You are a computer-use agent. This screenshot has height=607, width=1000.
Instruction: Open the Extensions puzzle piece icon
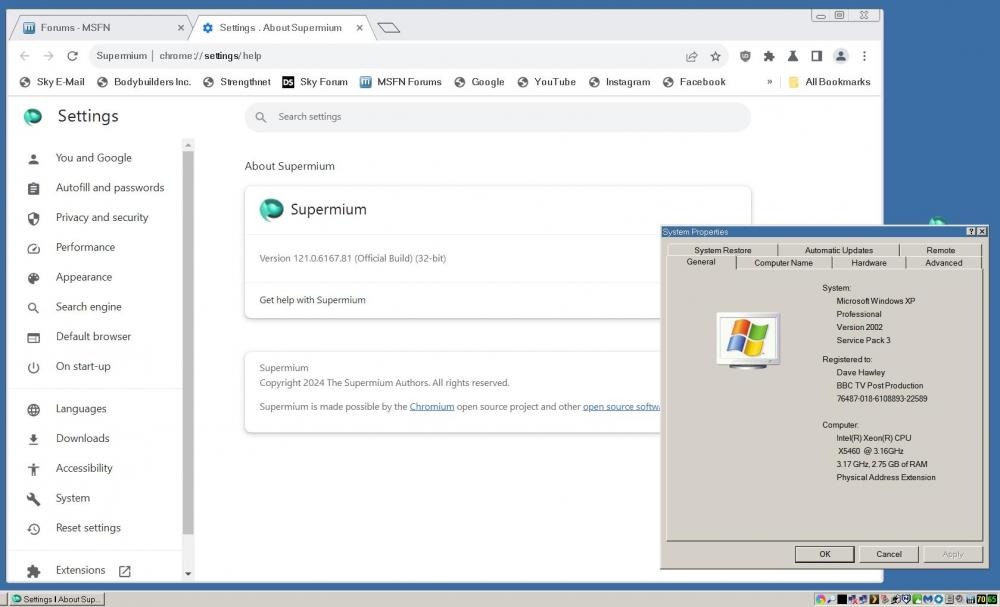[769, 56]
